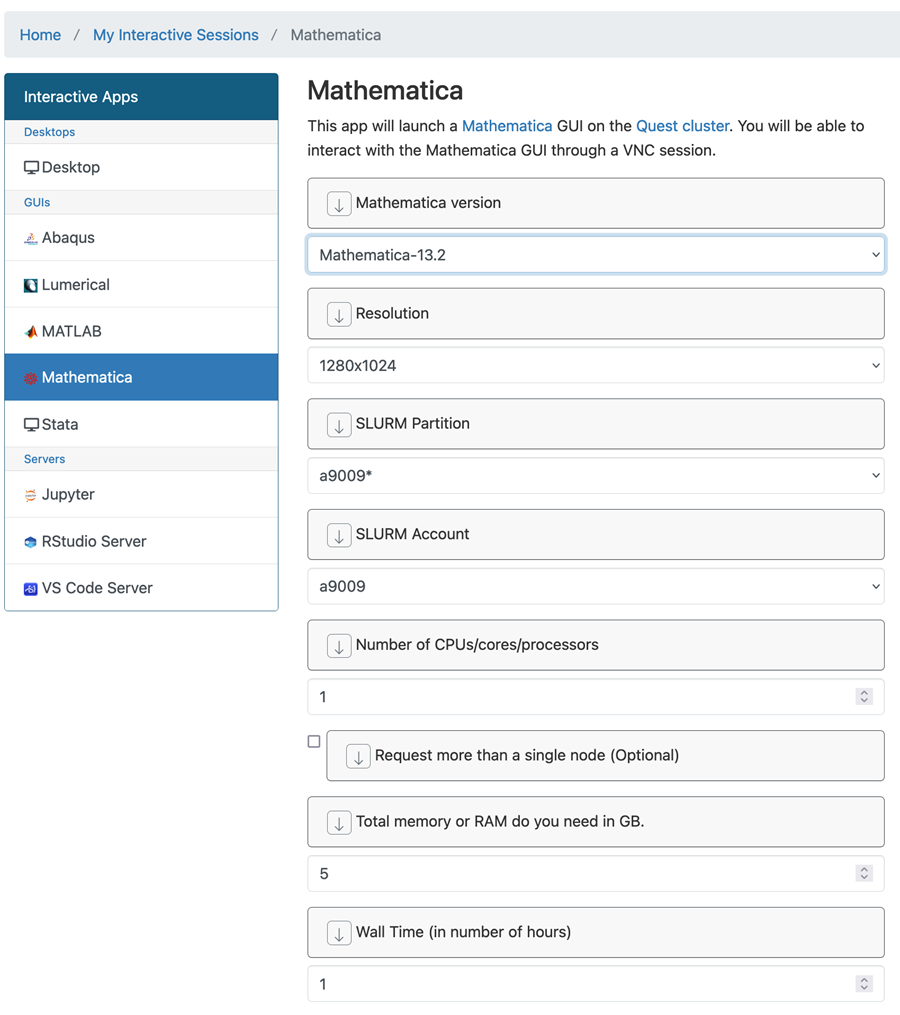Go to My Interactive Sessions breadcrumb
900x1015 pixels.
pos(175,35)
